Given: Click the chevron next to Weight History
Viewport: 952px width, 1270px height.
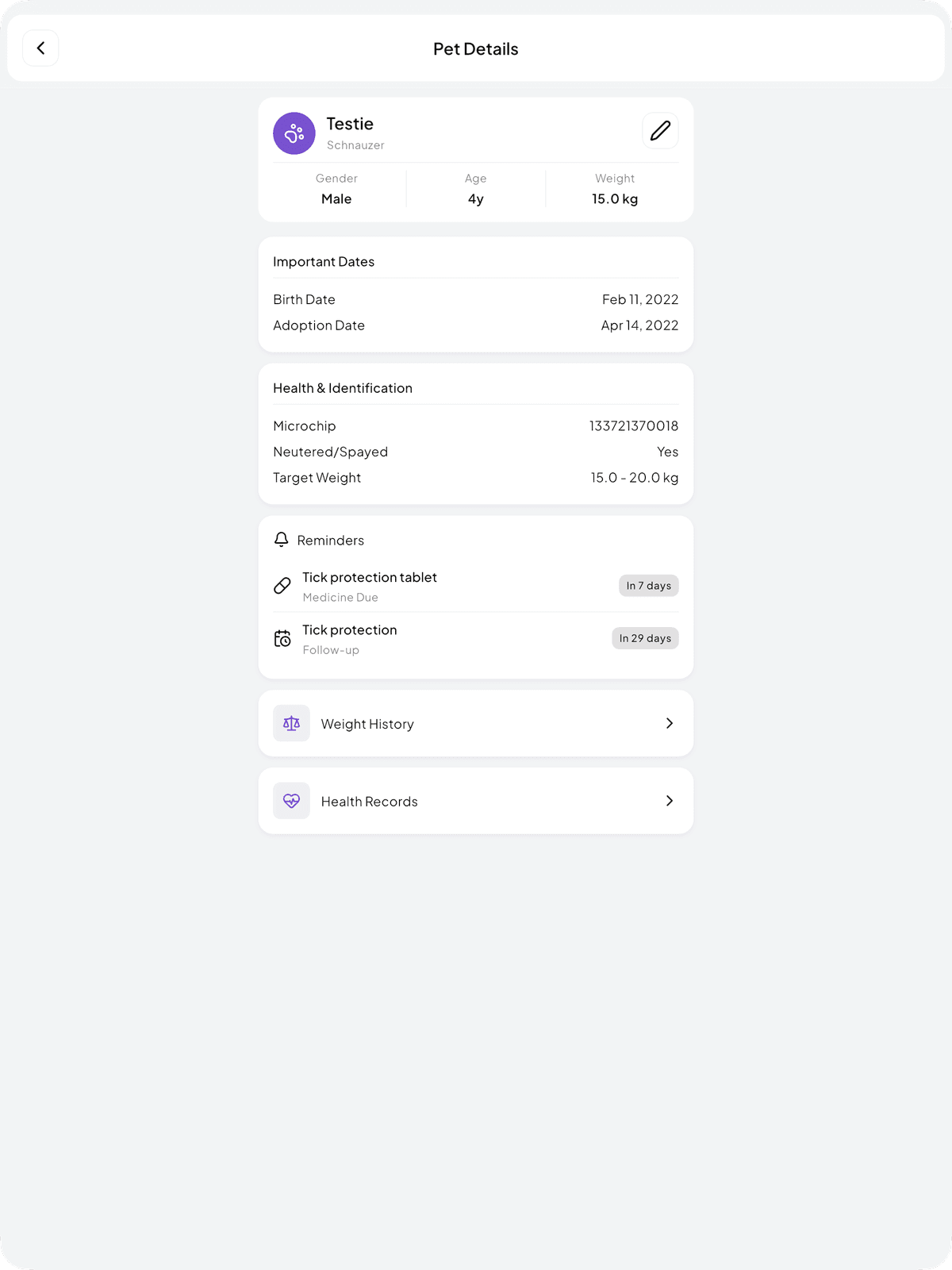Looking at the screenshot, I should click(x=670, y=723).
